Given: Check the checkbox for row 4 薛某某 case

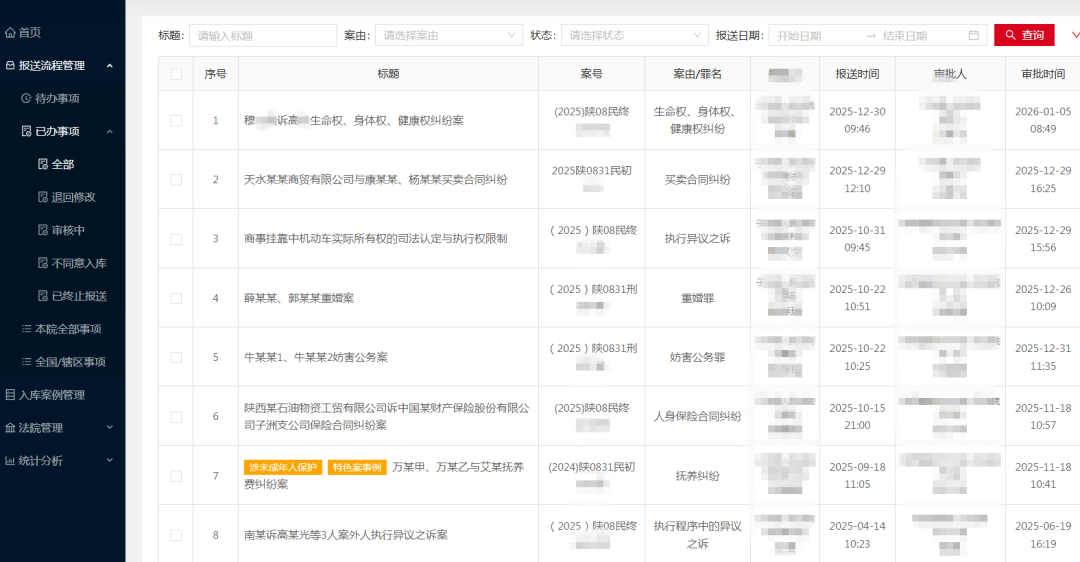Looking at the screenshot, I should [176, 298].
